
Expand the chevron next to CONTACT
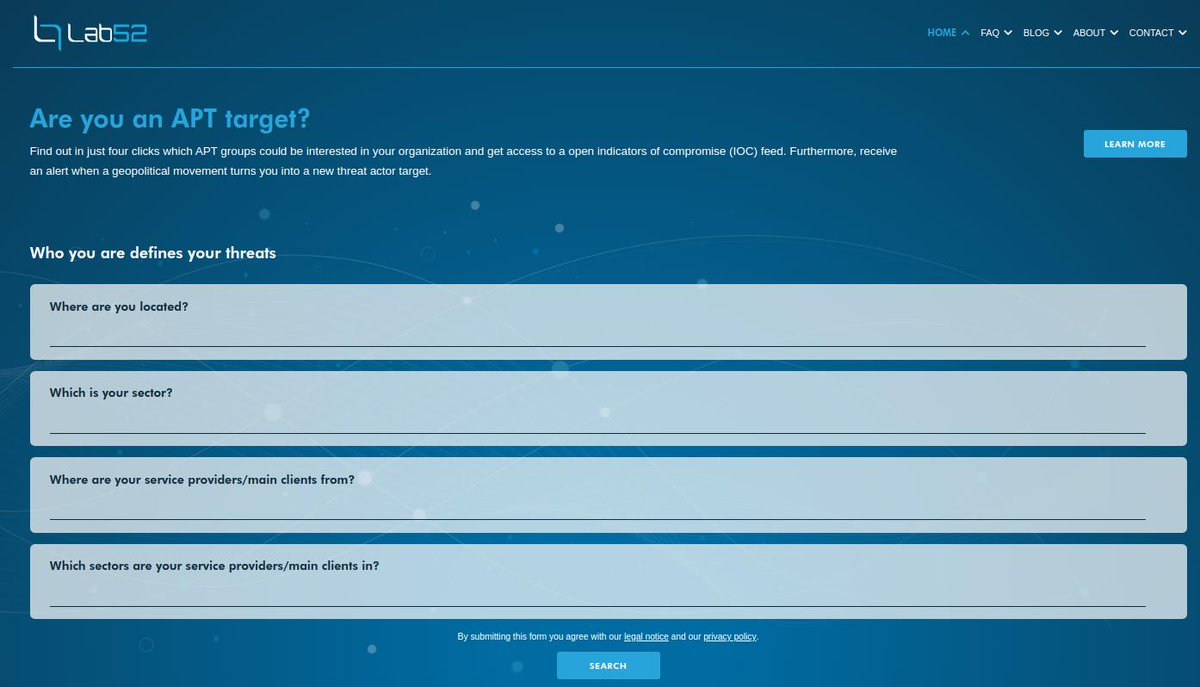[x=1182, y=33]
